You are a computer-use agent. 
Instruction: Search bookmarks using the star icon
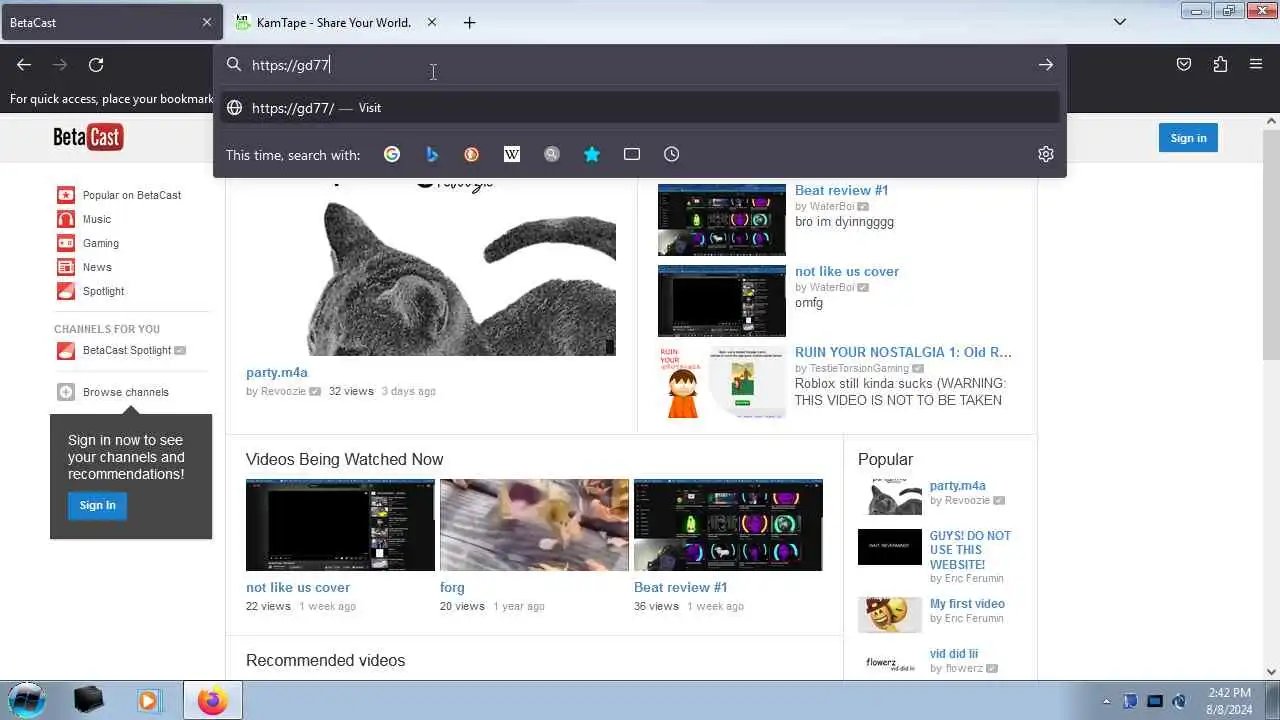point(592,154)
